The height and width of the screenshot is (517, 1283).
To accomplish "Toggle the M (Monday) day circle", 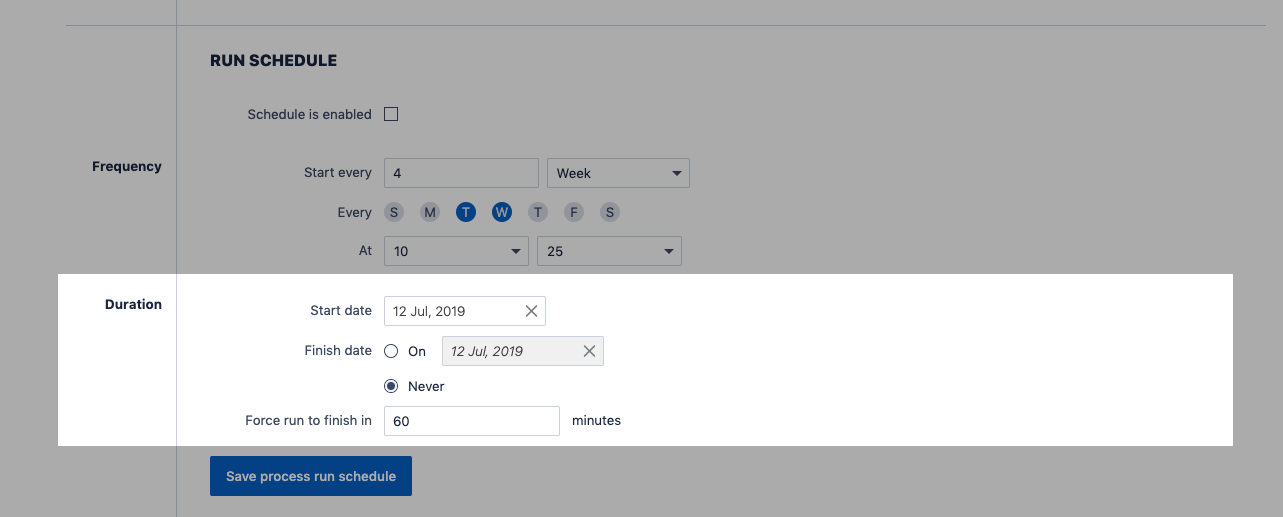I will coord(430,212).
